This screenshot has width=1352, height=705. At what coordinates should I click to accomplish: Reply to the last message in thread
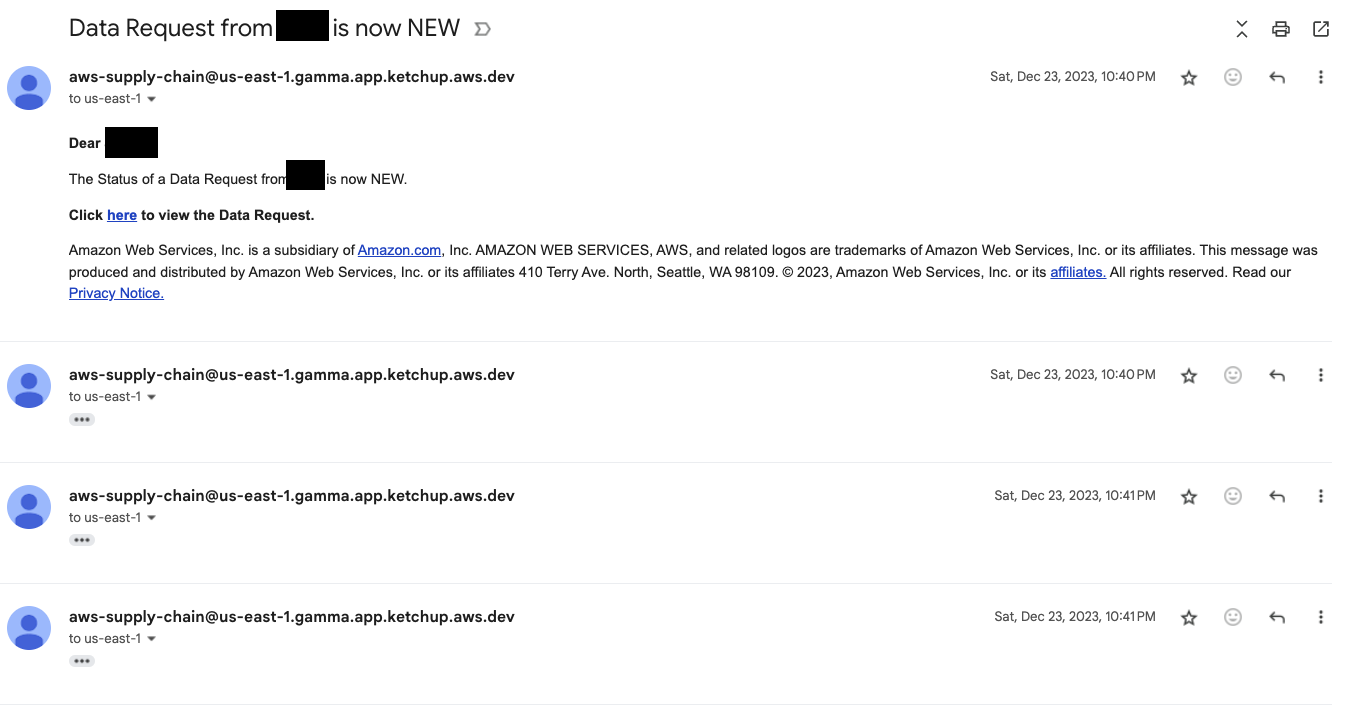pyautogui.click(x=1277, y=617)
